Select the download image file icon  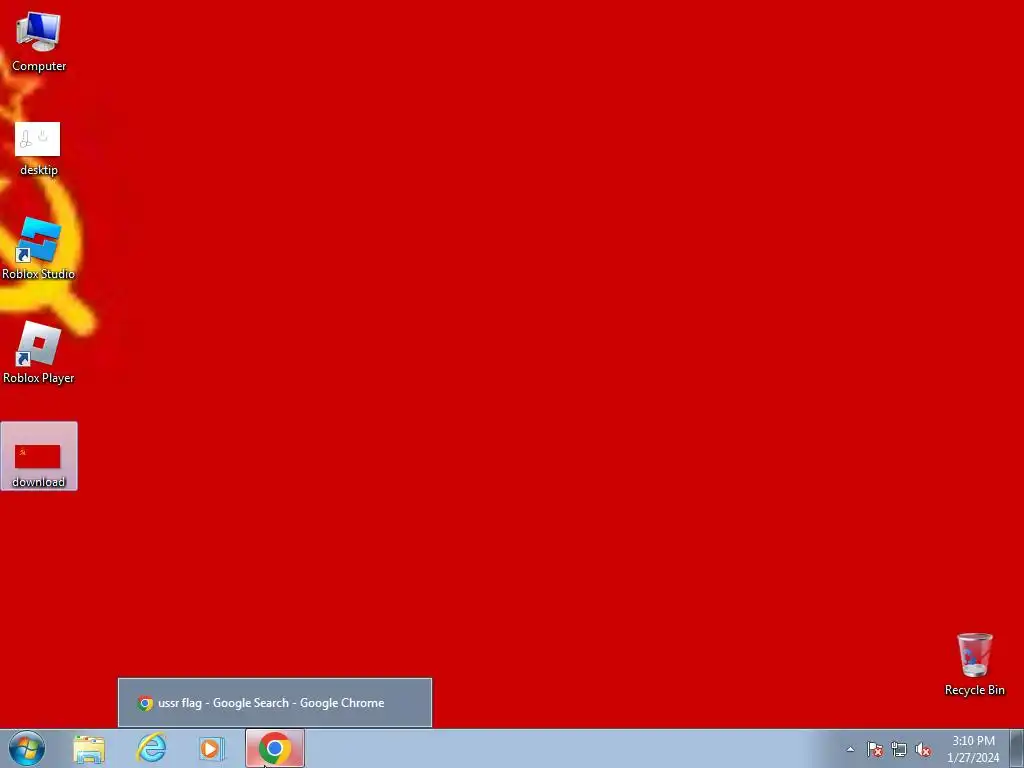(39, 456)
